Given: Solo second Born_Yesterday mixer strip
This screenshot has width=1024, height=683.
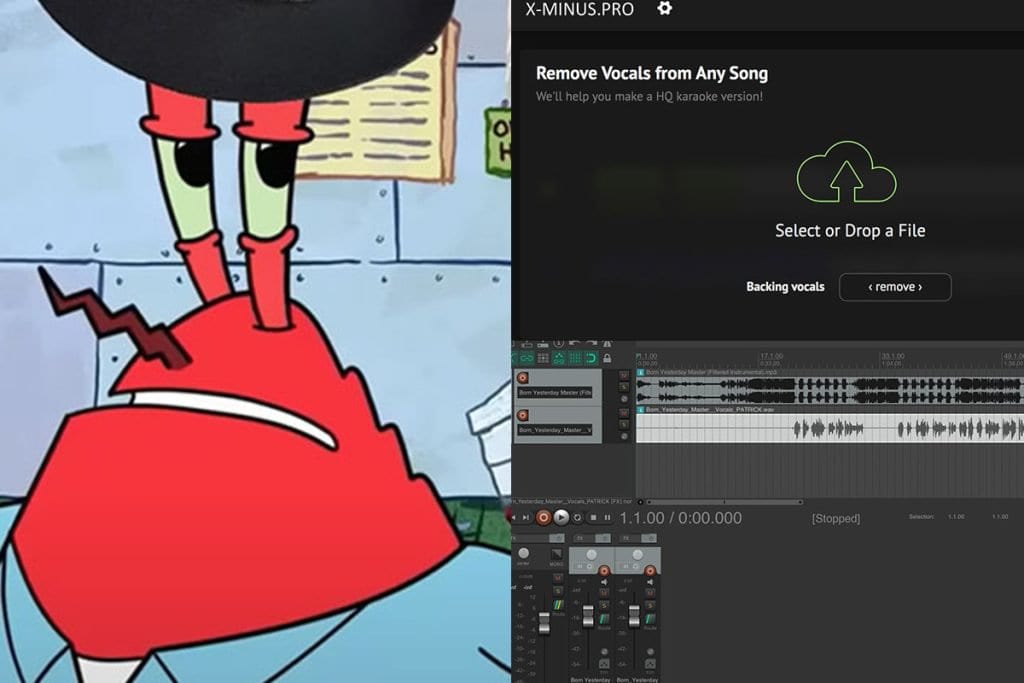Looking at the screenshot, I should (x=650, y=605).
